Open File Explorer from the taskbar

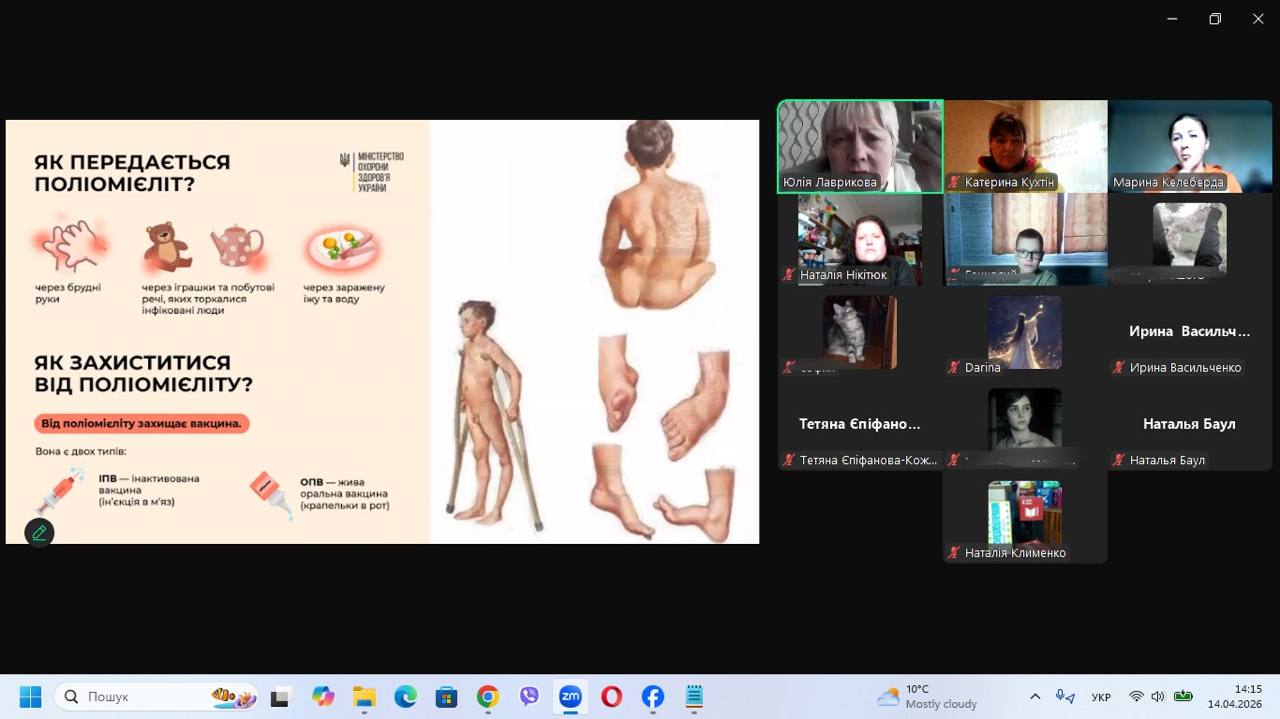click(364, 697)
